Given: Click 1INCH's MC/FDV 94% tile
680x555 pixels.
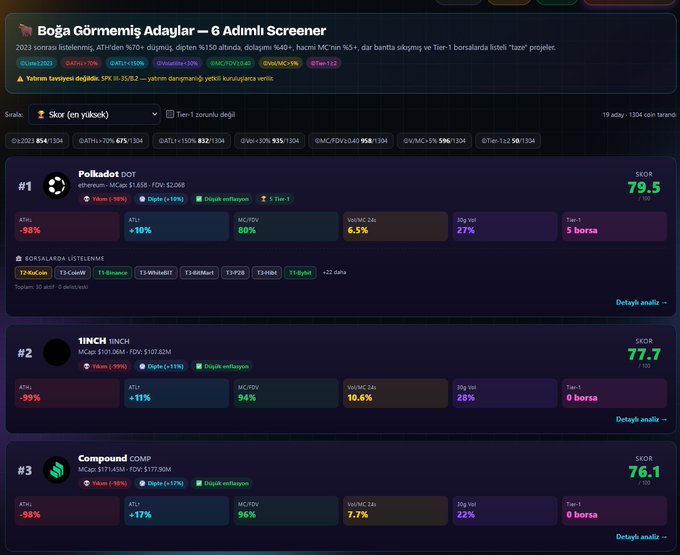Looking at the screenshot, I should point(285,393).
